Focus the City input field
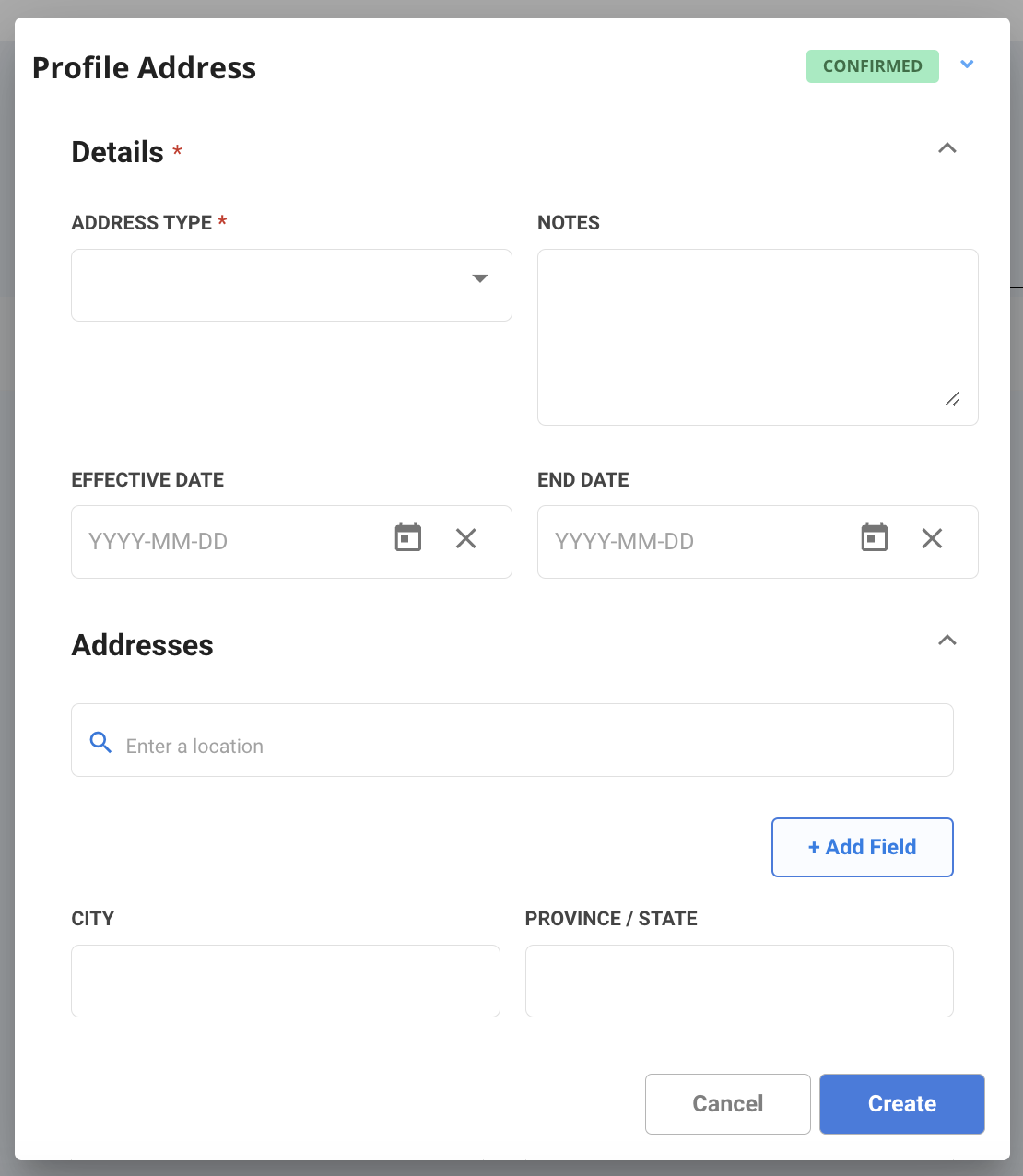Screen dimensions: 1023x1176 pos(285,981)
